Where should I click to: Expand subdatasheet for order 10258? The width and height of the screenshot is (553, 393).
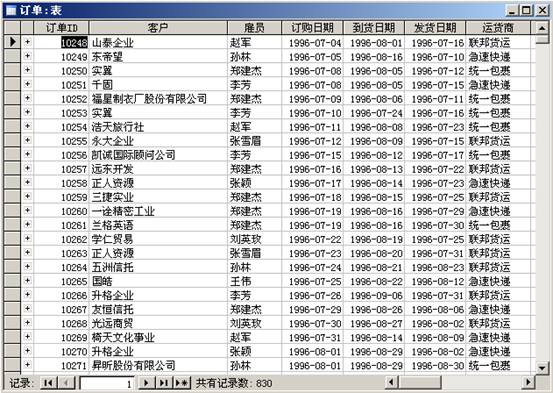coord(28,182)
